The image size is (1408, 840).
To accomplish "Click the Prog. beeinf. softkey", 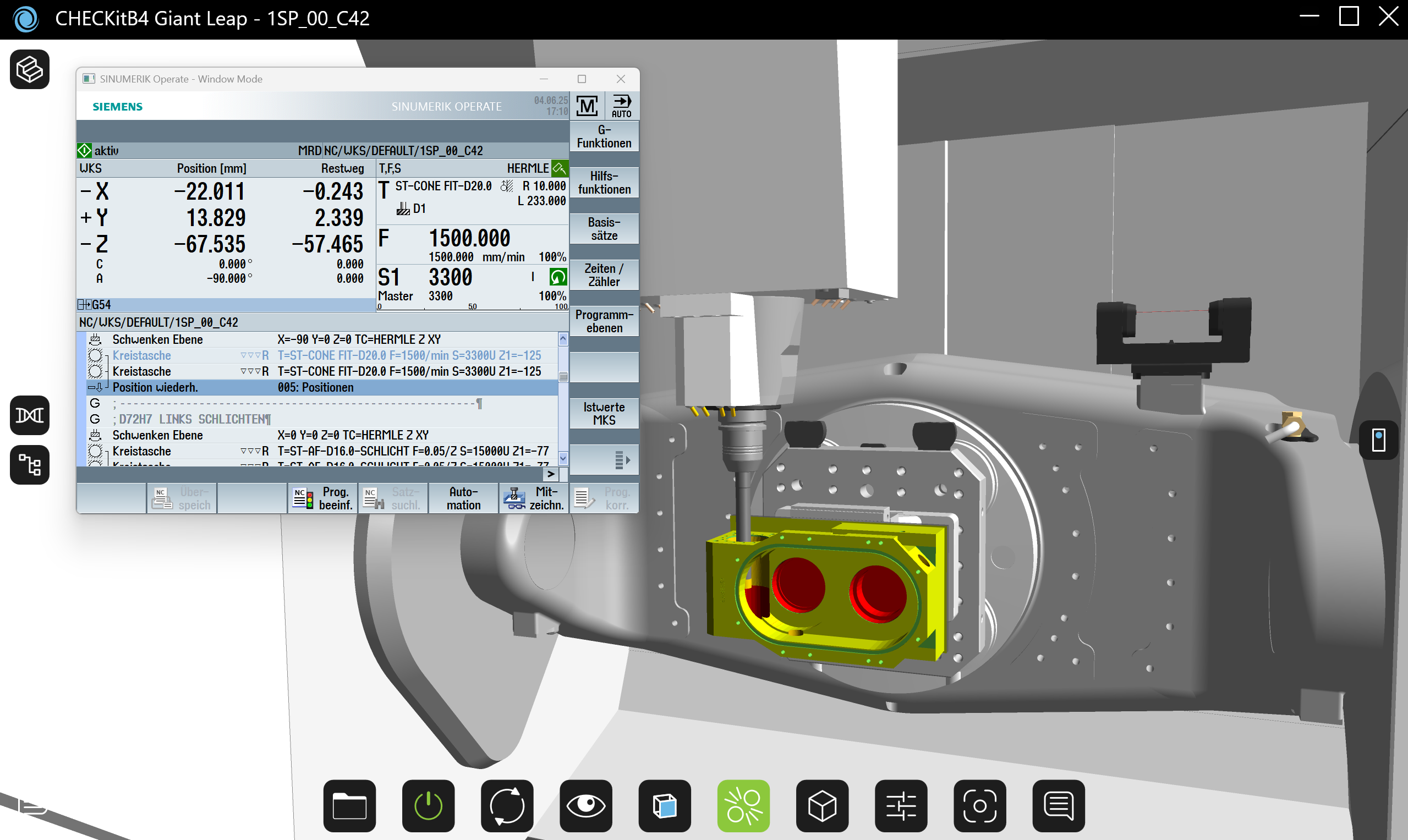I will click(x=323, y=499).
